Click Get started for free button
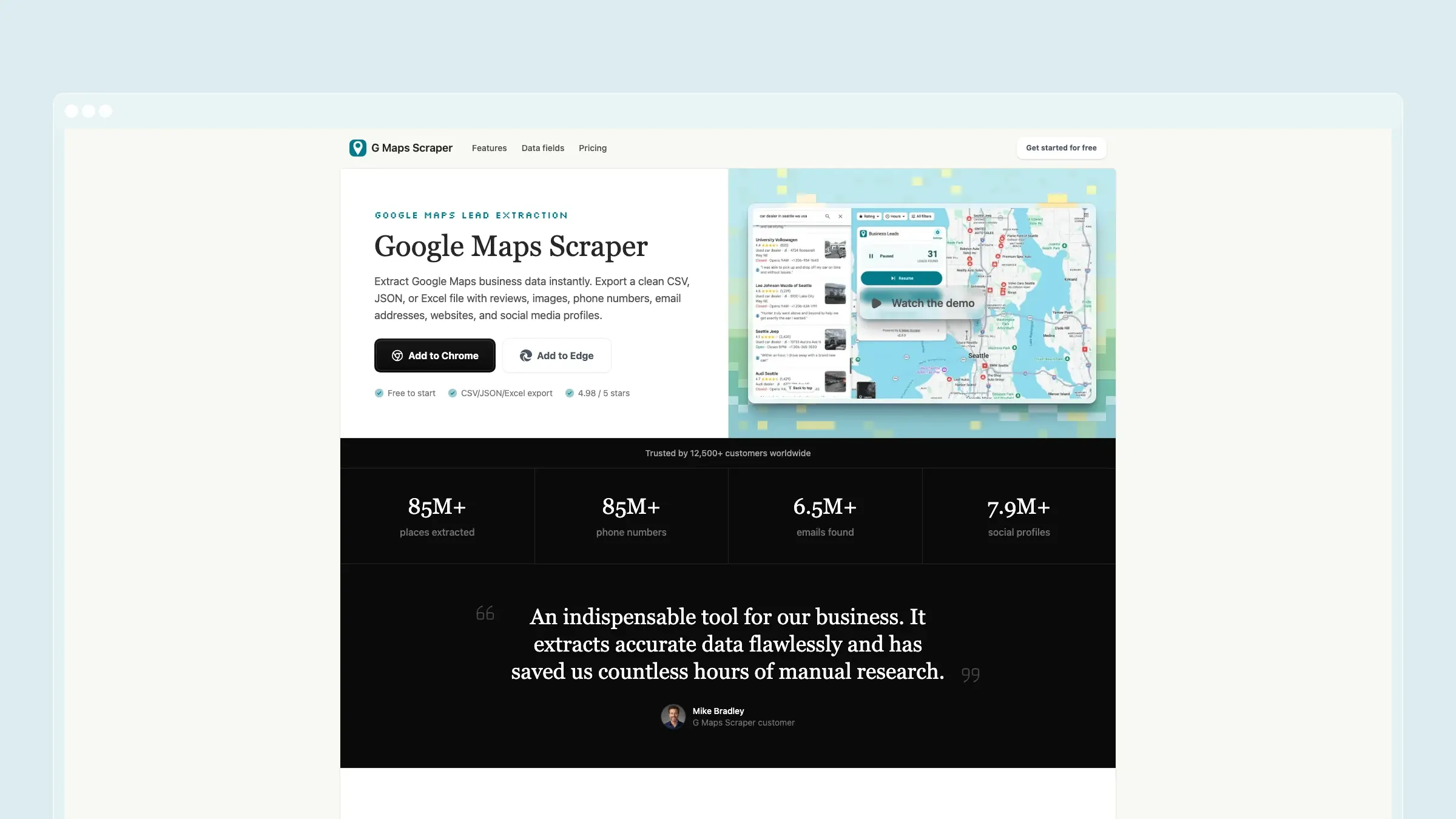 click(1061, 148)
